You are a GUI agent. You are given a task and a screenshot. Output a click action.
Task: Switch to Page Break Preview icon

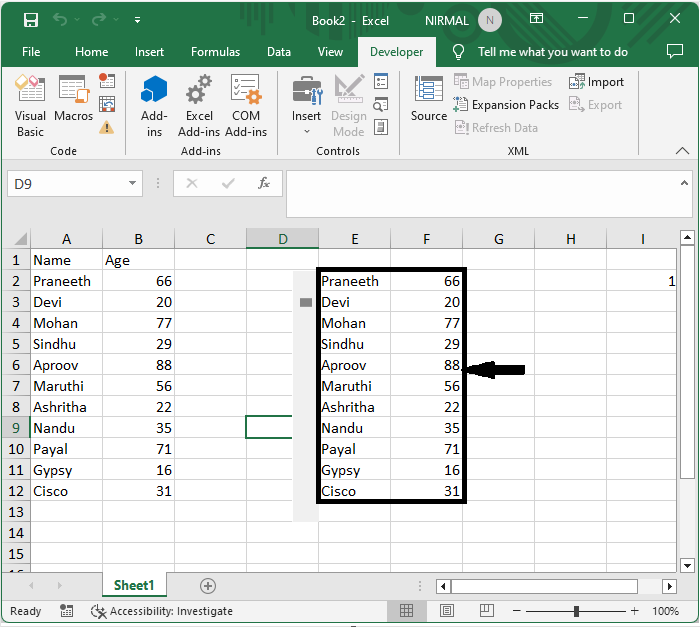486,610
